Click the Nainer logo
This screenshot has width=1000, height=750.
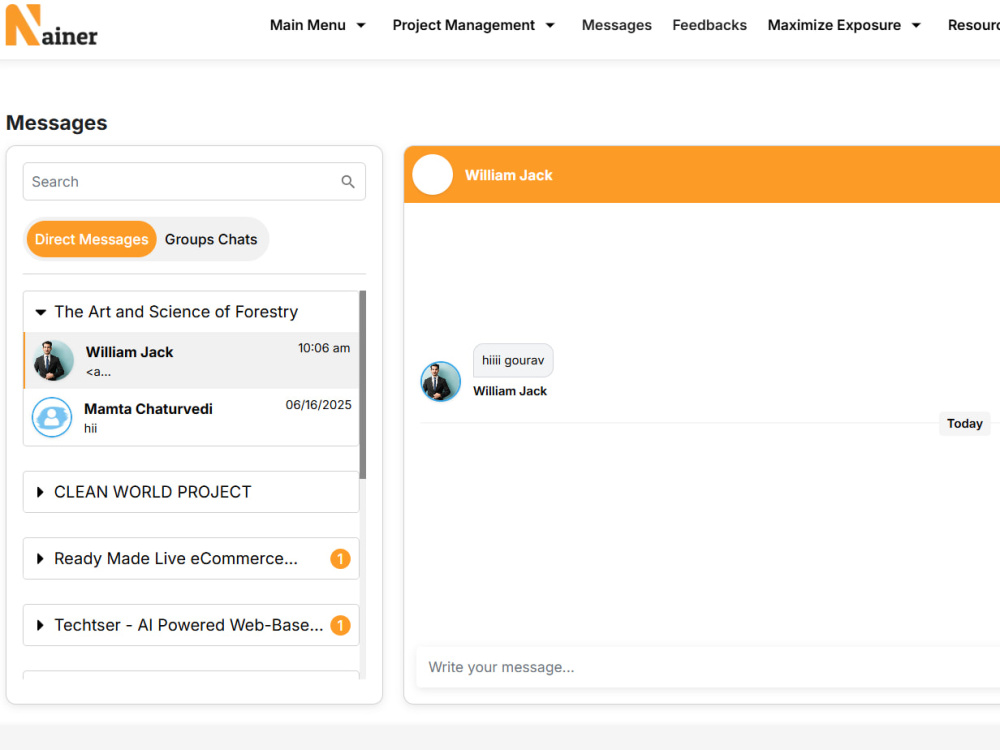pos(52,26)
